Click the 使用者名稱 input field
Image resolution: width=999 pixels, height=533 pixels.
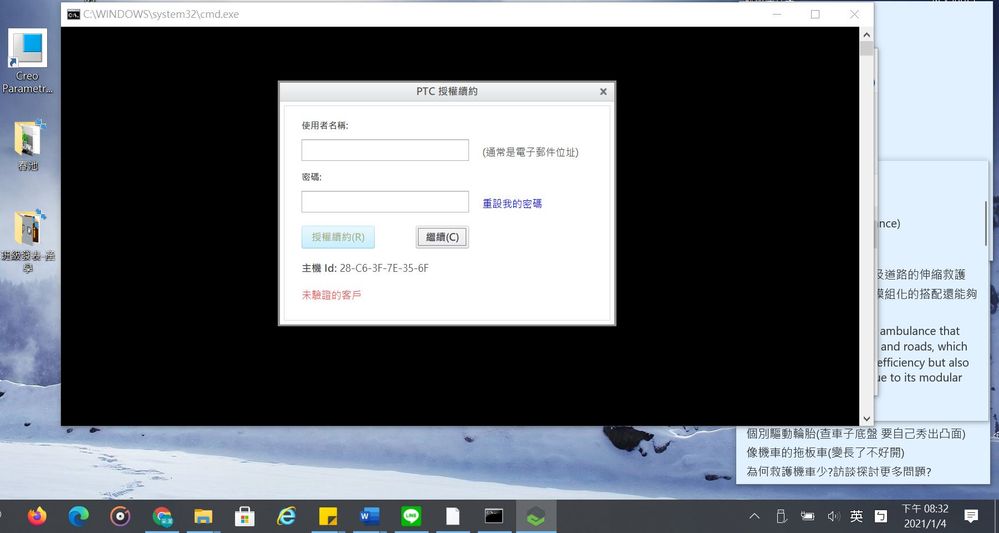click(385, 150)
